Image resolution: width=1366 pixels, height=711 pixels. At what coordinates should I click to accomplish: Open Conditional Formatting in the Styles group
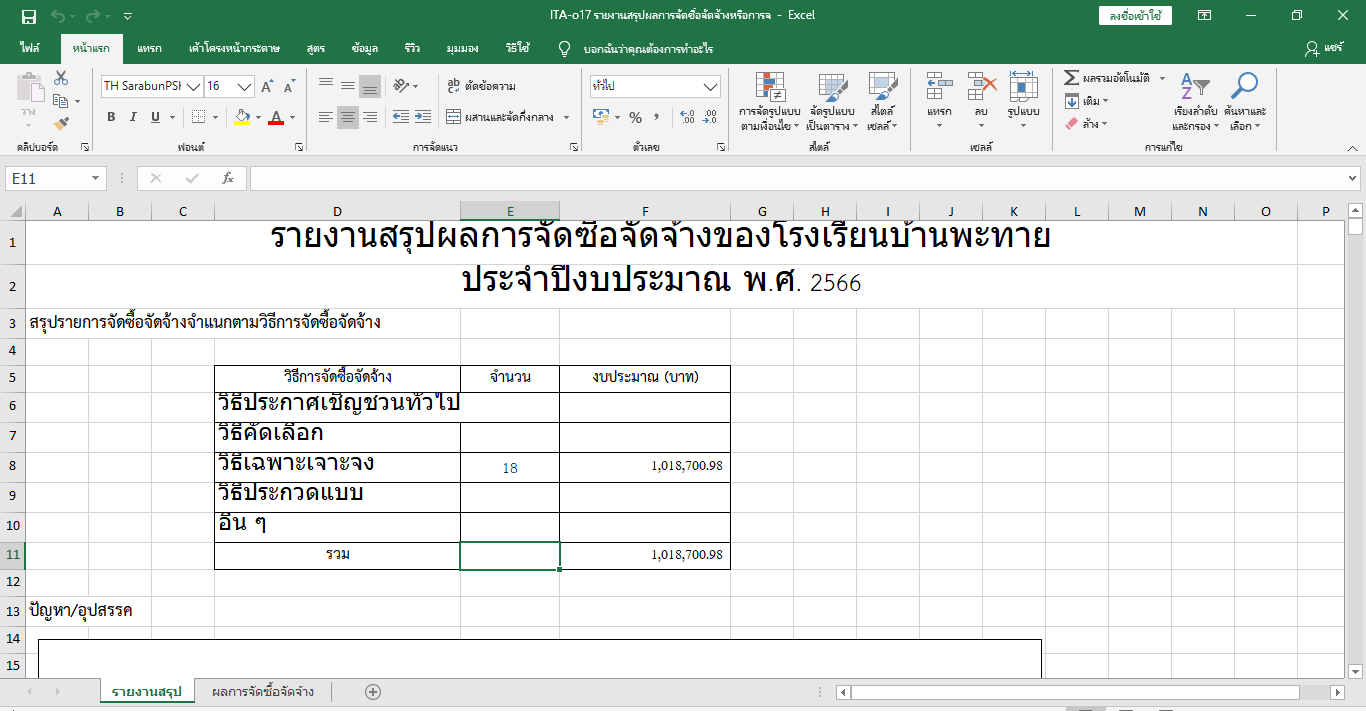tap(769, 102)
